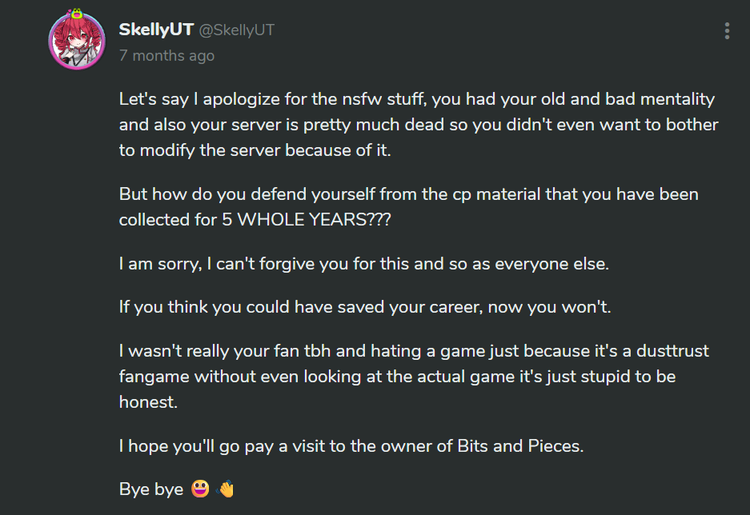Click the "Bye bye" text

[150, 490]
